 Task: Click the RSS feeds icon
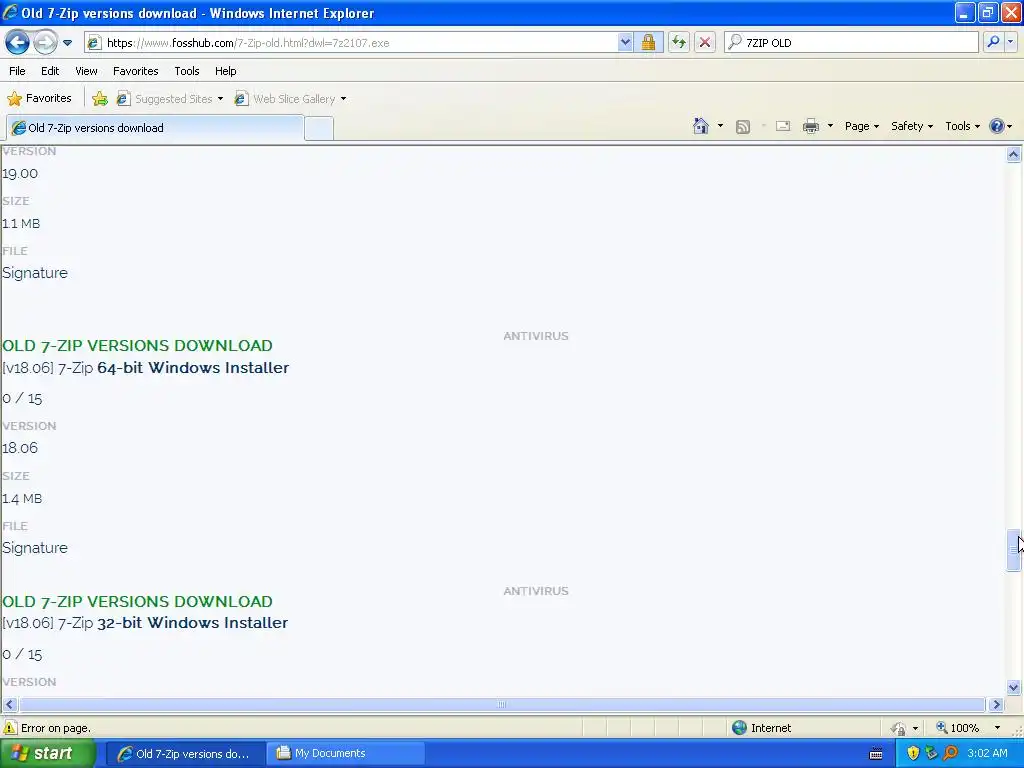click(x=743, y=127)
